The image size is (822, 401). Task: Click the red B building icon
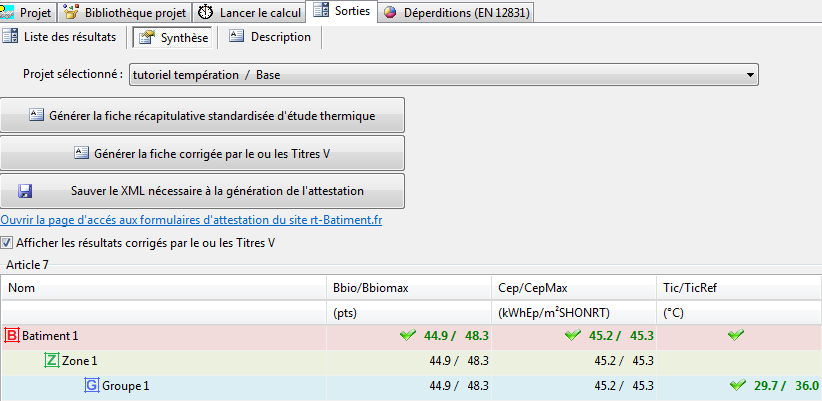(x=12, y=335)
